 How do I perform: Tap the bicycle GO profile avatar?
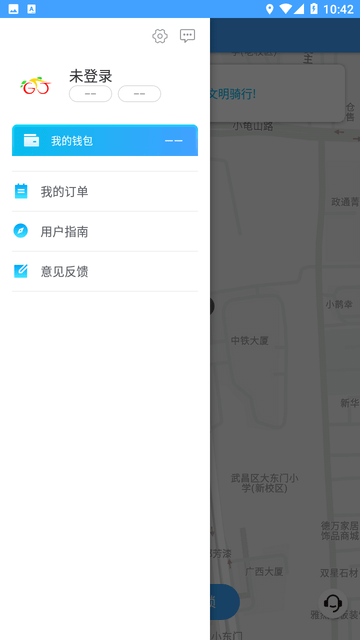(x=36, y=86)
